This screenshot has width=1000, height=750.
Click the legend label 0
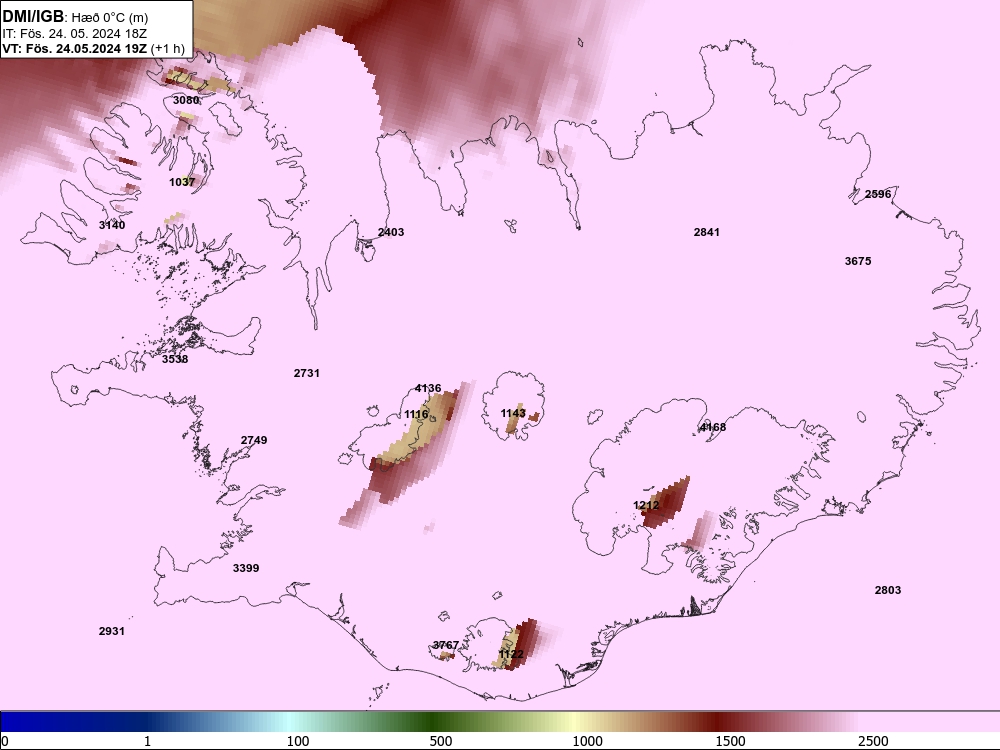coord(6,741)
